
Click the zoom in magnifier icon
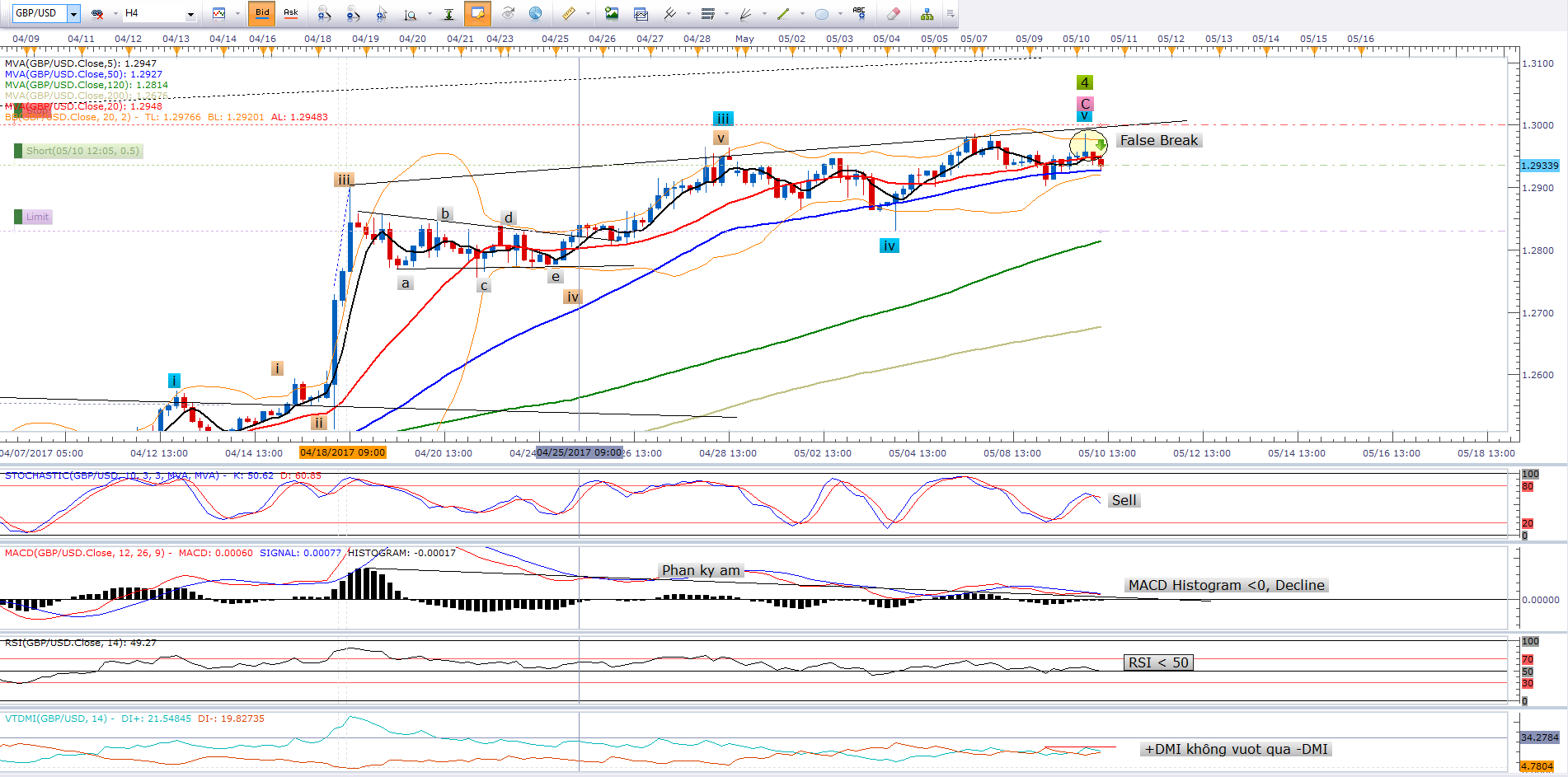pos(324,13)
